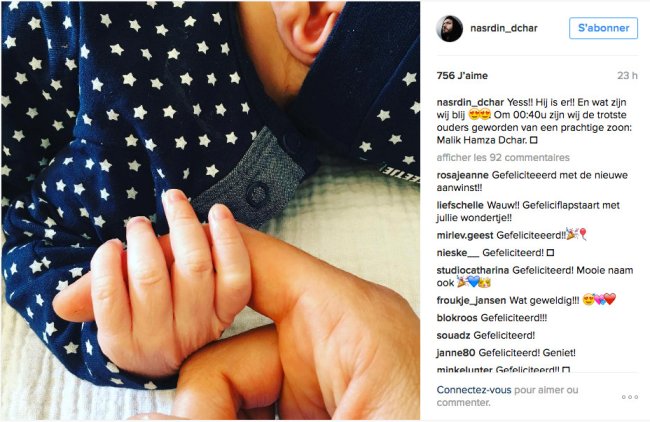Open the three-dot more options menu
Viewport: 650px width, 422px height.
coord(630,397)
